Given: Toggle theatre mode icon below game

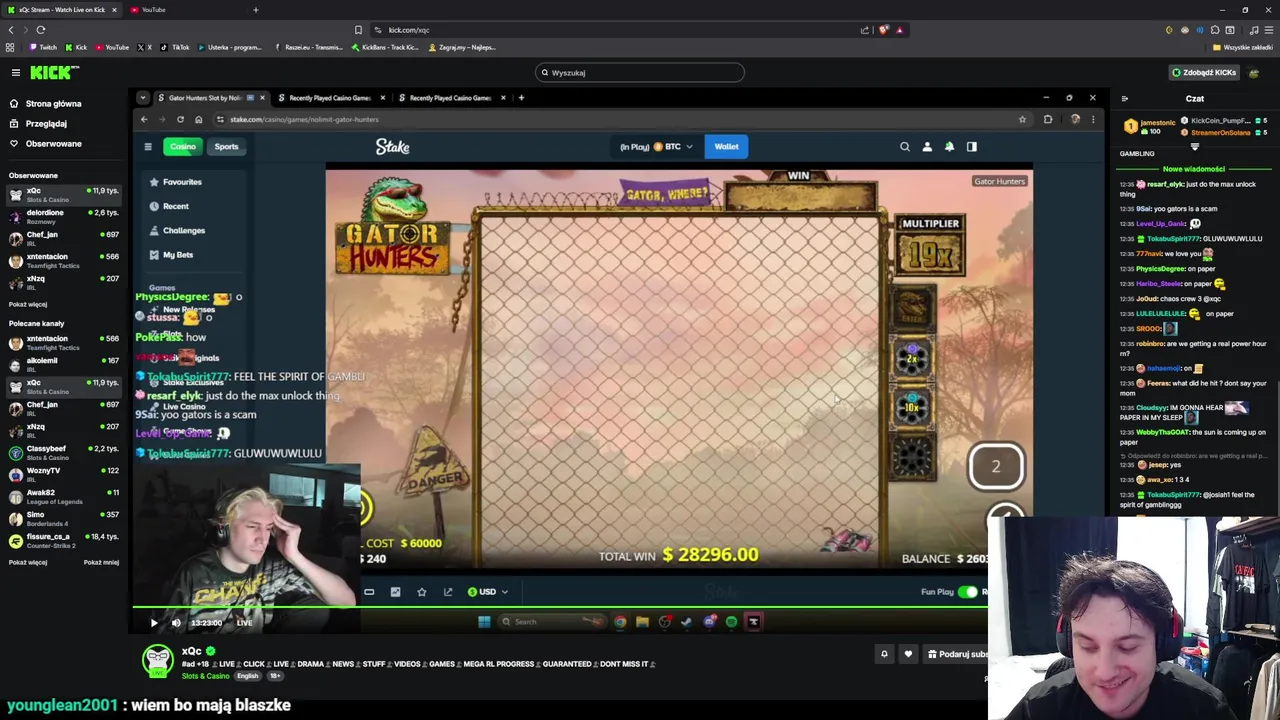Looking at the screenshot, I should coord(369,592).
